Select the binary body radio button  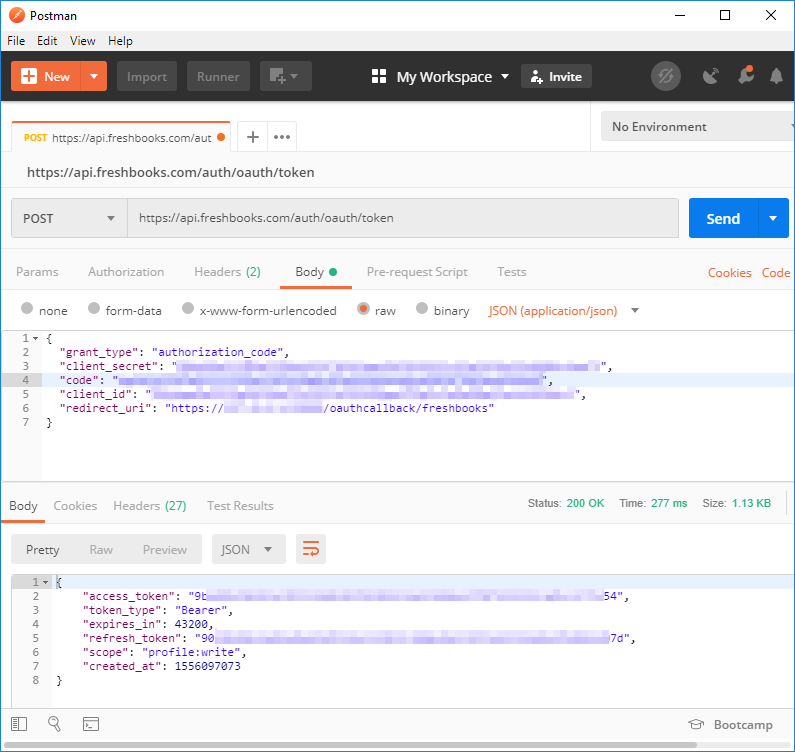tap(422, 308)
